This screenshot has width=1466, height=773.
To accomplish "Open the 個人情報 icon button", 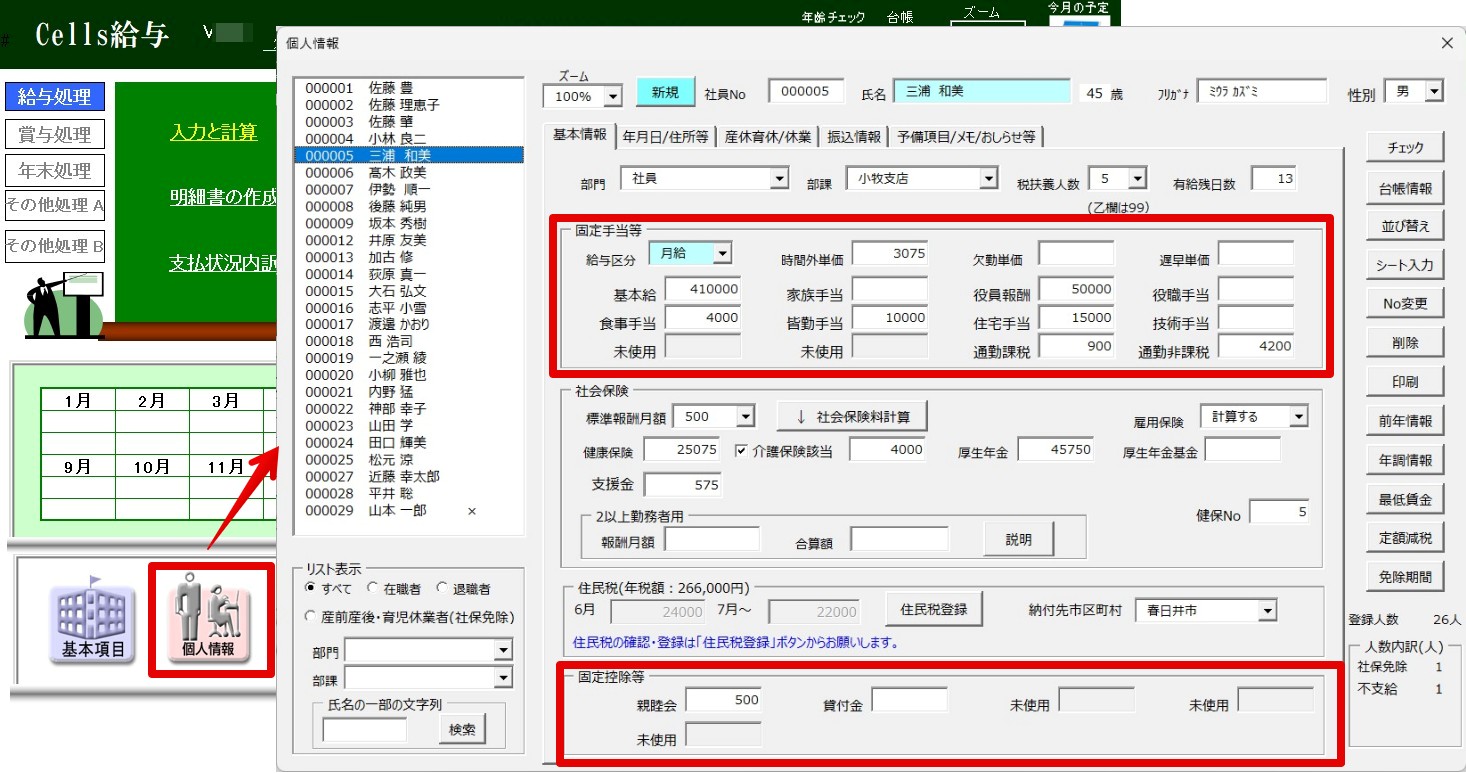I will pos(210,620).
